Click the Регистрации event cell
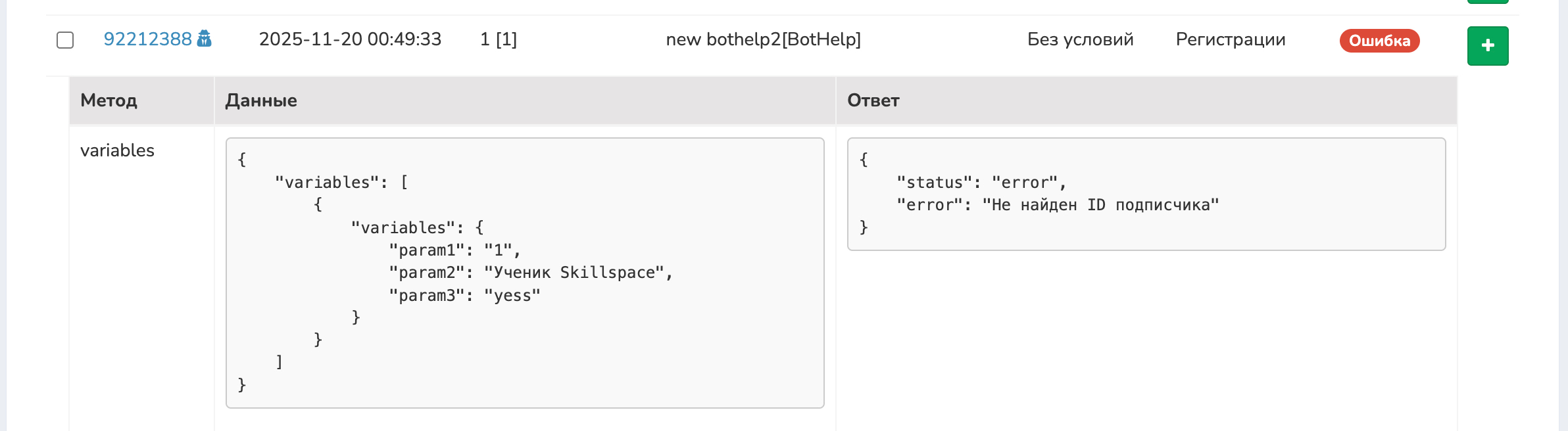 point(1230,39)
